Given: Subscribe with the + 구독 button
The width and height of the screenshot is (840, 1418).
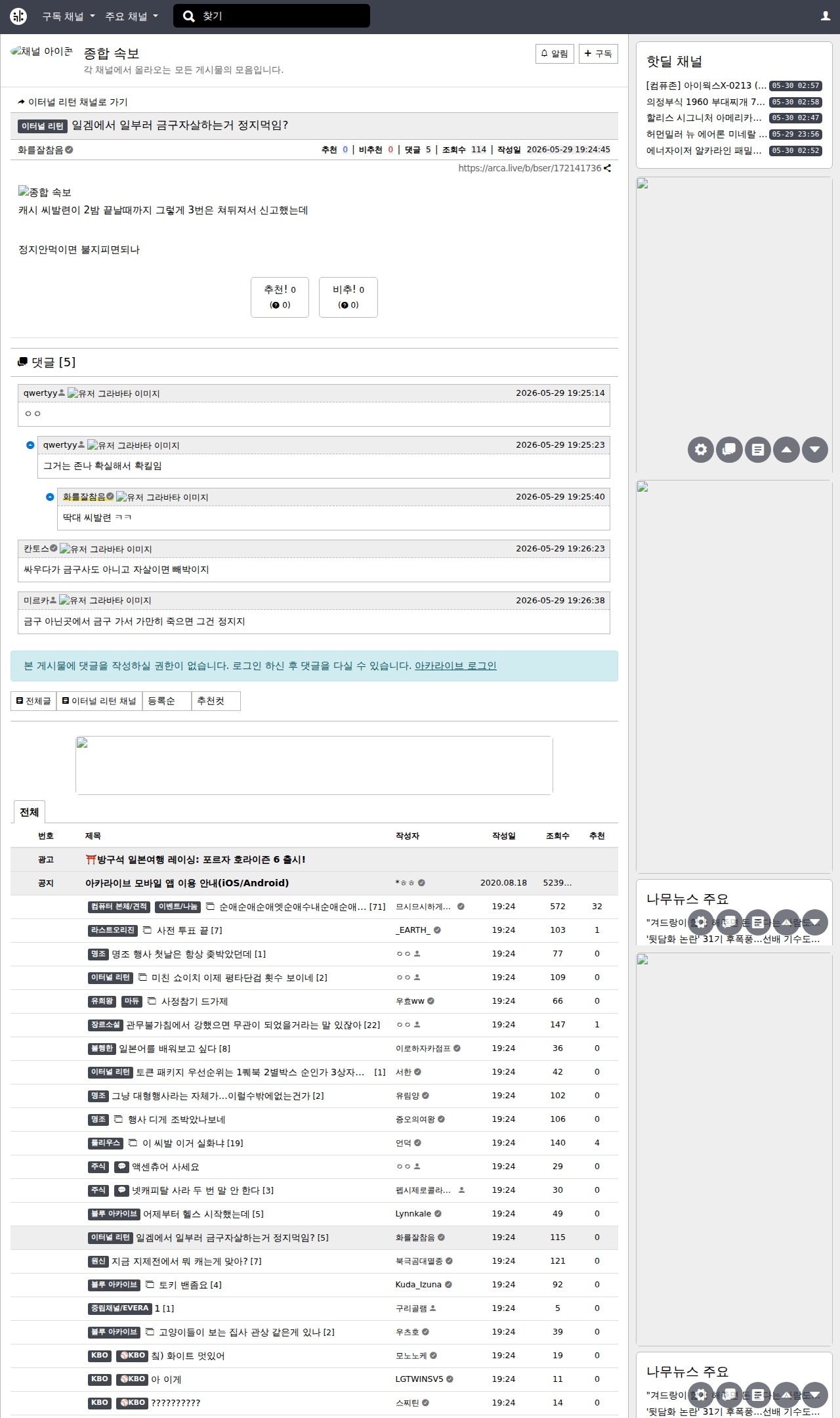Looking at the screenshot, I should coord(598,54).
